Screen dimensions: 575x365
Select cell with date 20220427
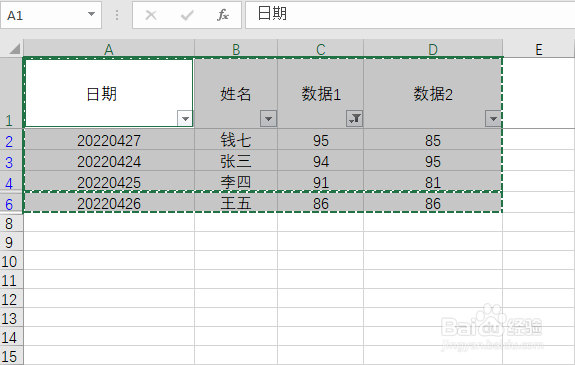tap(109, 139)
